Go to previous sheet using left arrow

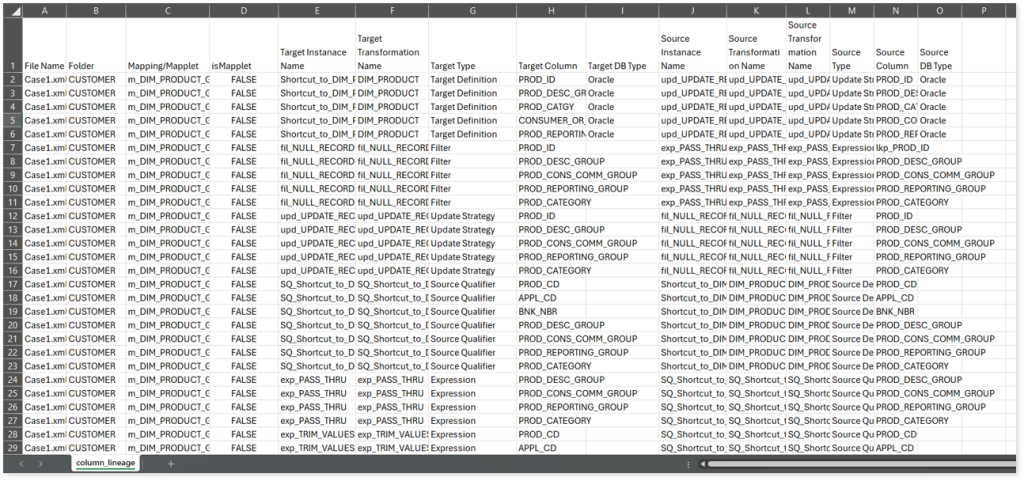(22, 463)
